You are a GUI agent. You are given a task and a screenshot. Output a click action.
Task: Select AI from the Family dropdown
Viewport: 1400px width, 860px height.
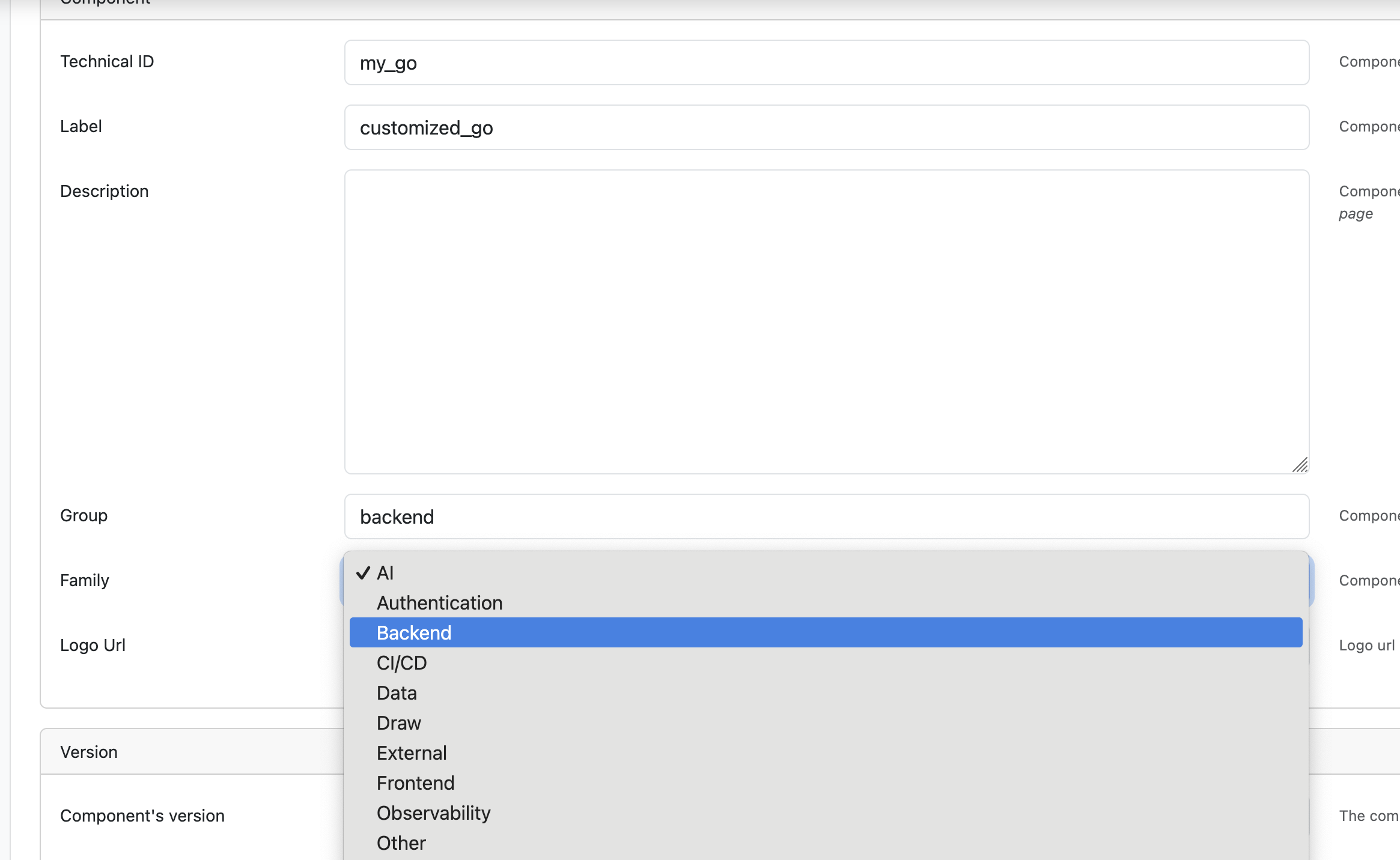(385, 573)
